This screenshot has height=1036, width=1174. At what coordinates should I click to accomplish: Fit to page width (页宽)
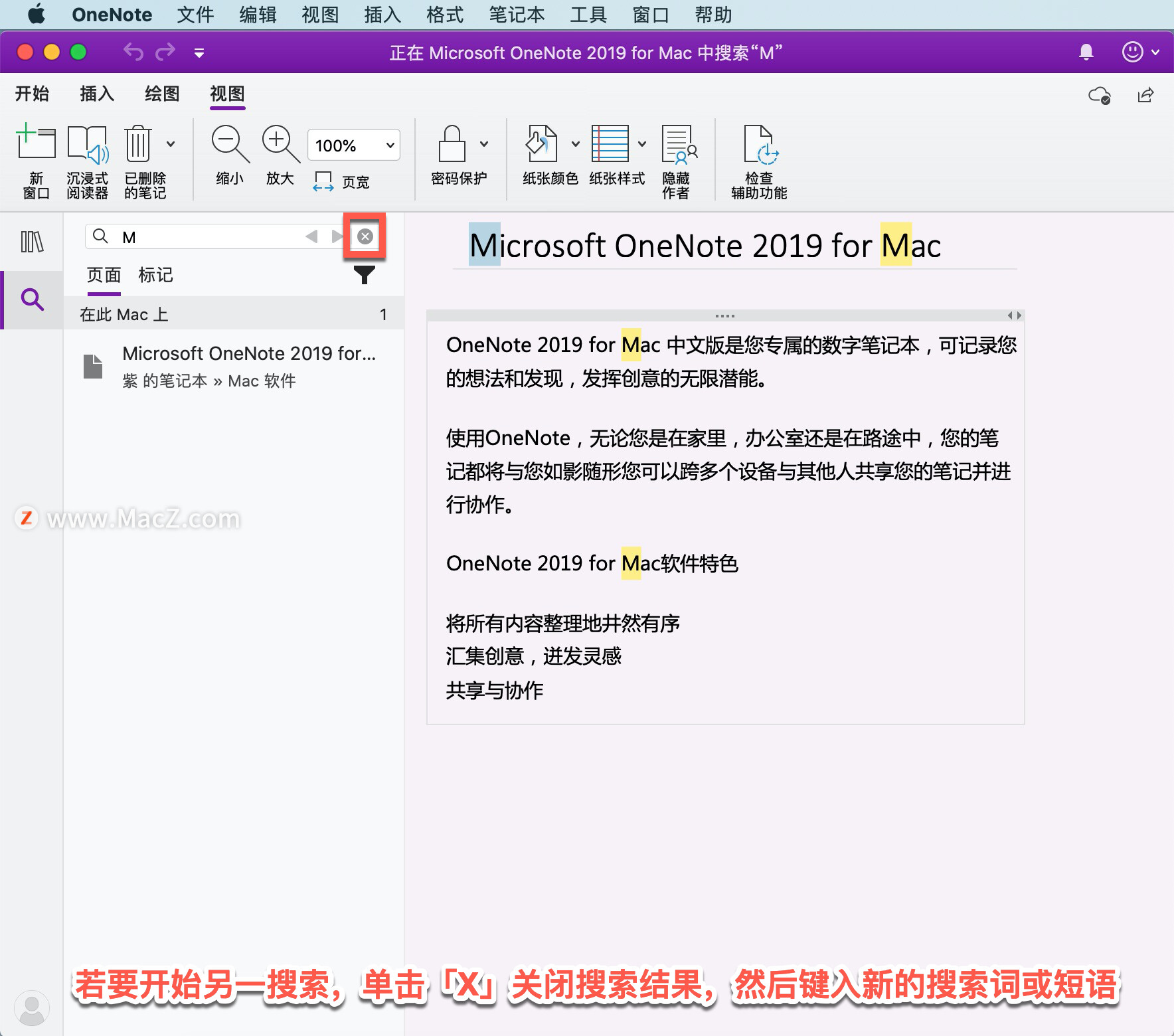pos(341,181)
